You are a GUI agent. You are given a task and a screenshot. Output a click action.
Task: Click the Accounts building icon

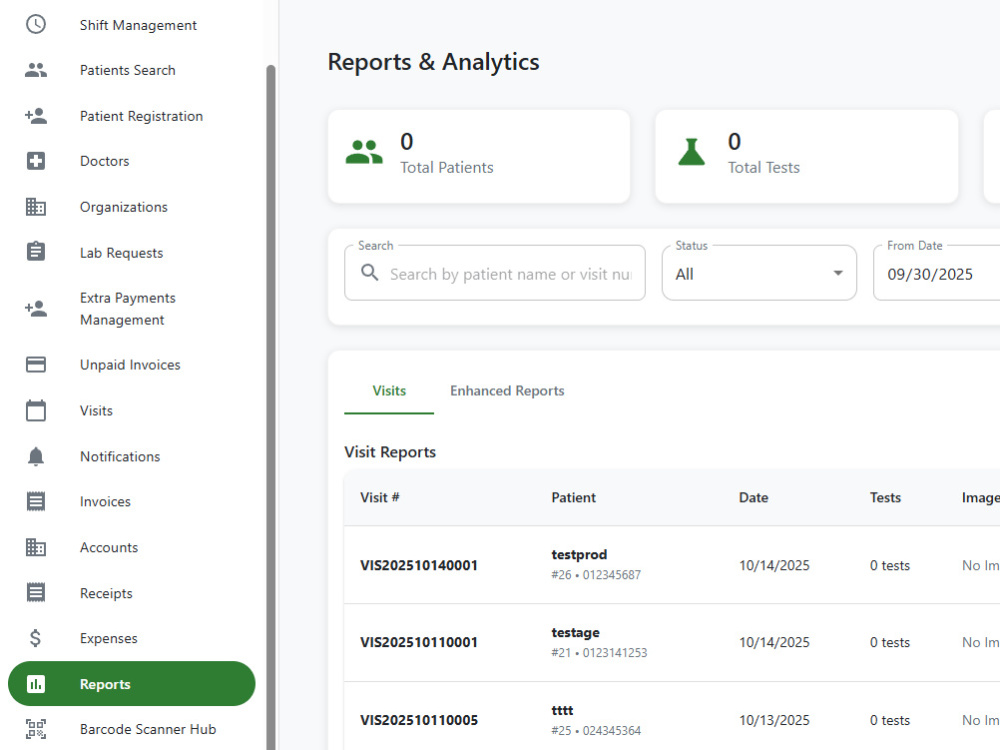tap(36, 547)
